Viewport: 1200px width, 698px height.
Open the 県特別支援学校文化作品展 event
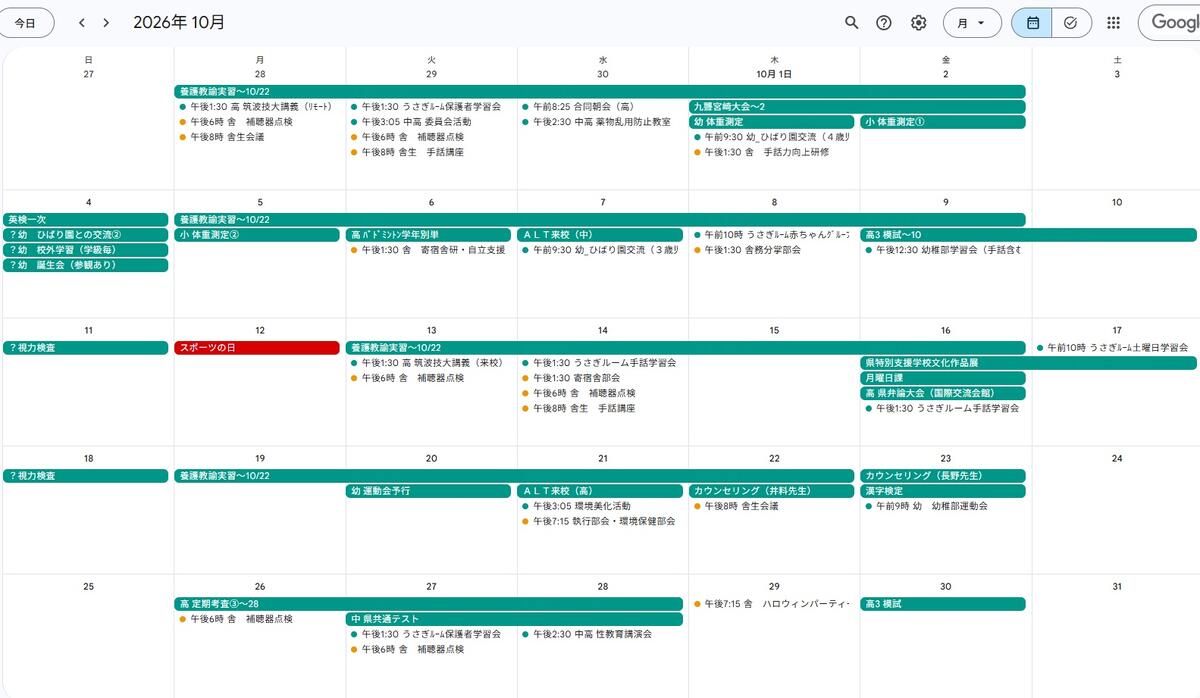(1030, 363)
